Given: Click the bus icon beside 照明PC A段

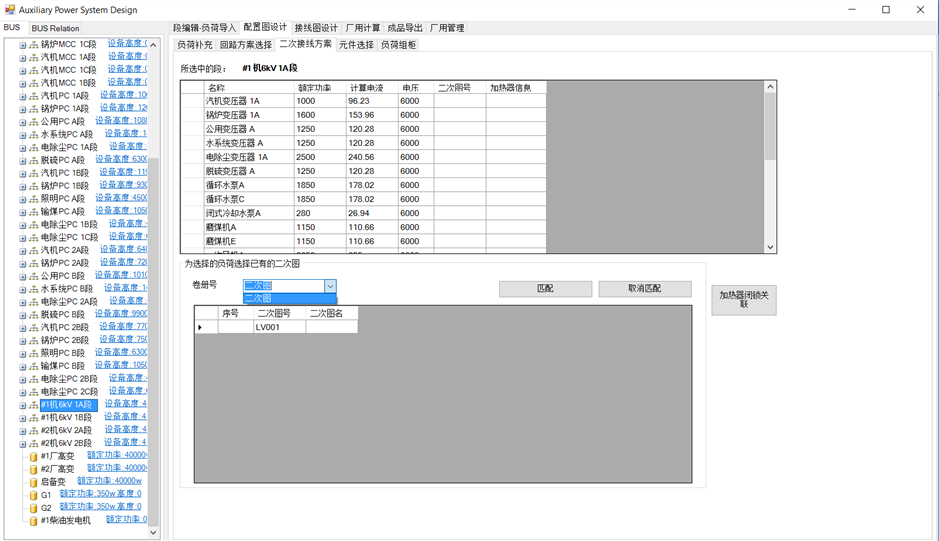Looking at the screenshot, I should coord(34,199).
